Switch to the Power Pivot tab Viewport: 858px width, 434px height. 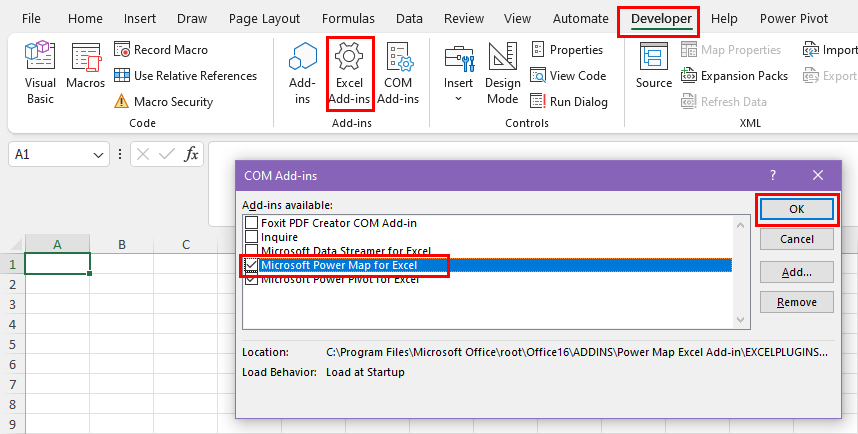tap(793, 19)
